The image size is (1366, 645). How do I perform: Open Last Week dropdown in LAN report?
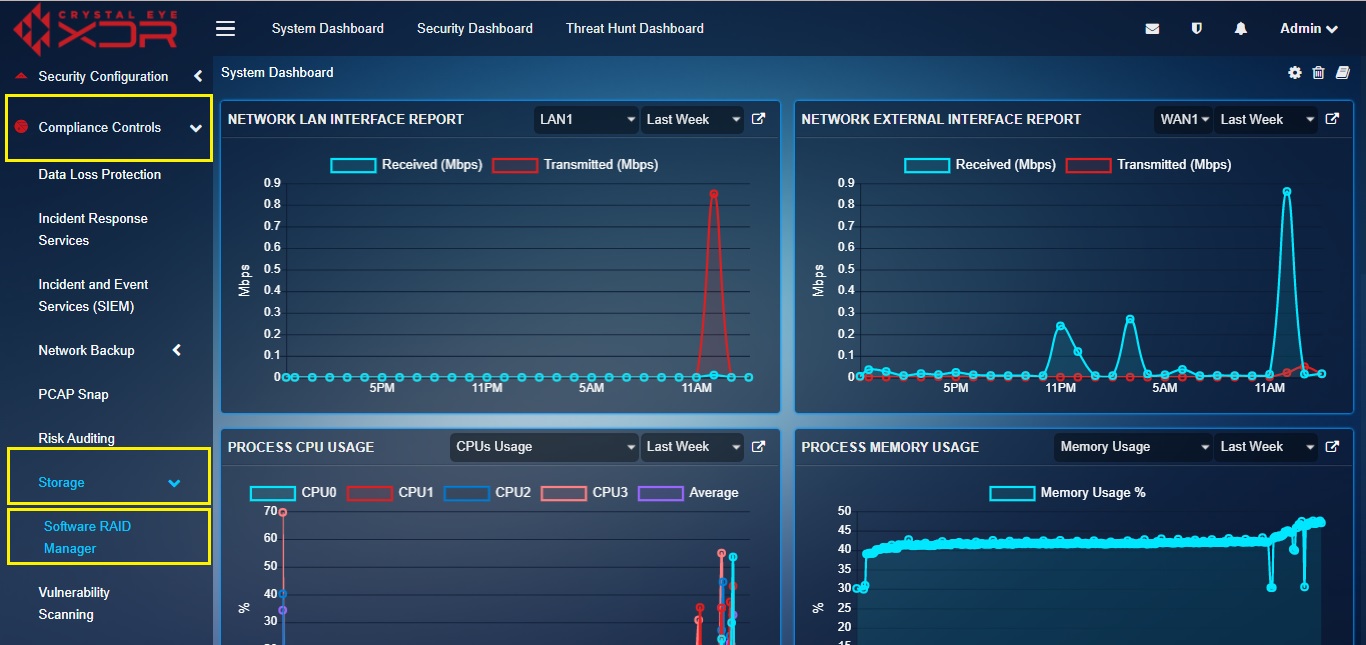click(692, 120)
